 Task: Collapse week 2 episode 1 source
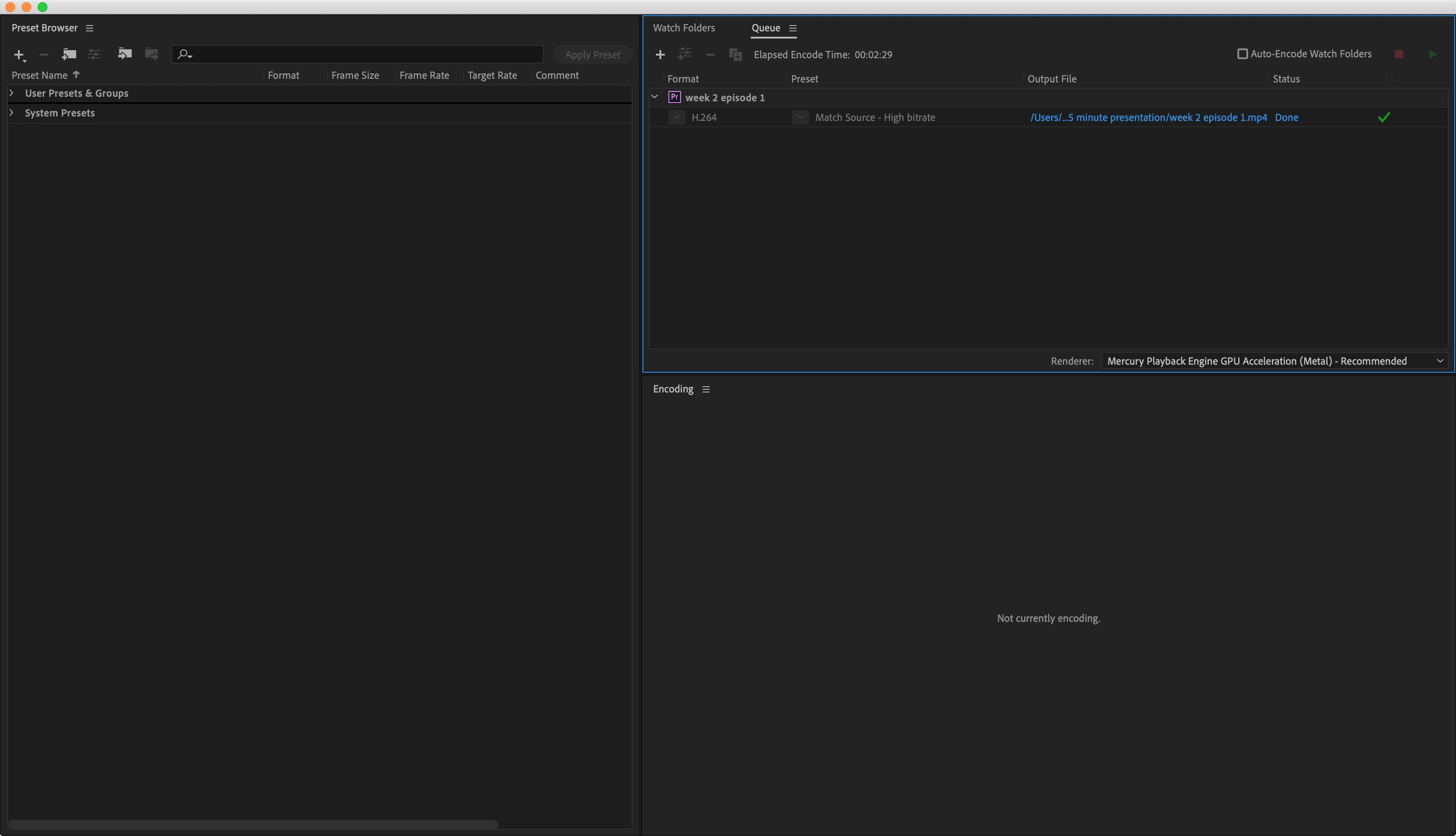click(x=655, y=97)
